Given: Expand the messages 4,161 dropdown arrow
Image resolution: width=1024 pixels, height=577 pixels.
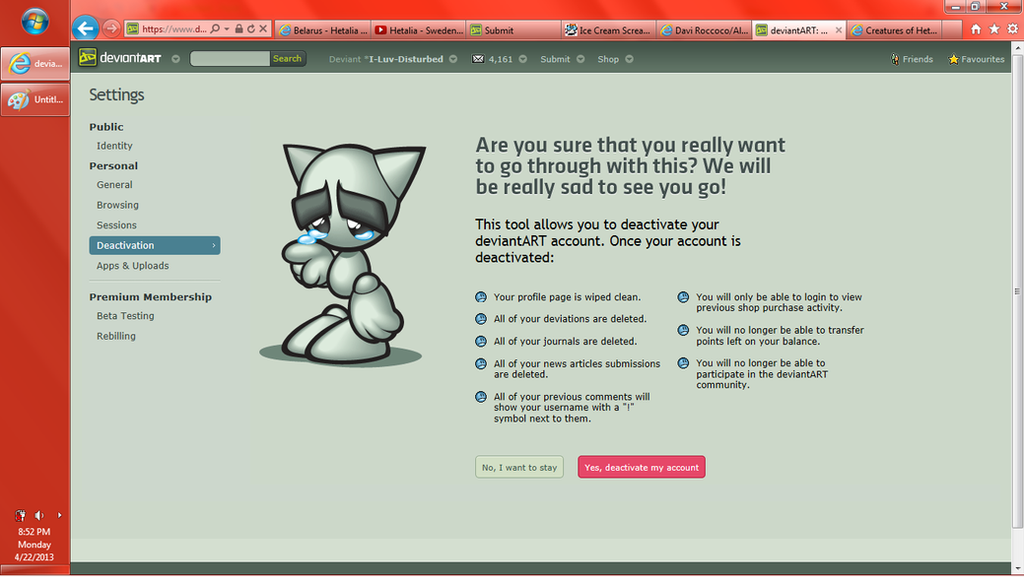Looking at the screenshot, I should tap(522, 59).
